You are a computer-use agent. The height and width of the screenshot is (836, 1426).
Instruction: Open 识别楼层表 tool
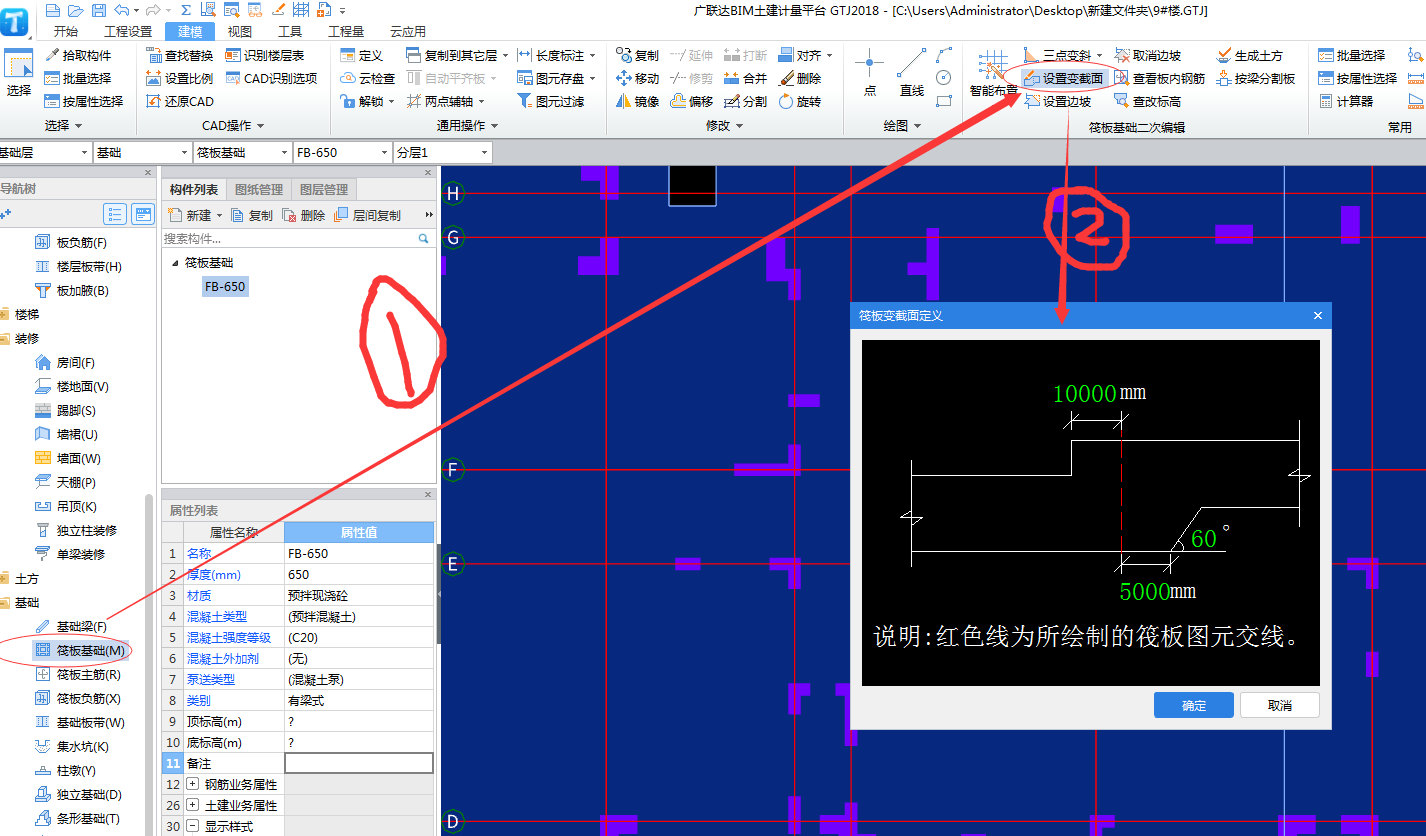coord(265,55)
